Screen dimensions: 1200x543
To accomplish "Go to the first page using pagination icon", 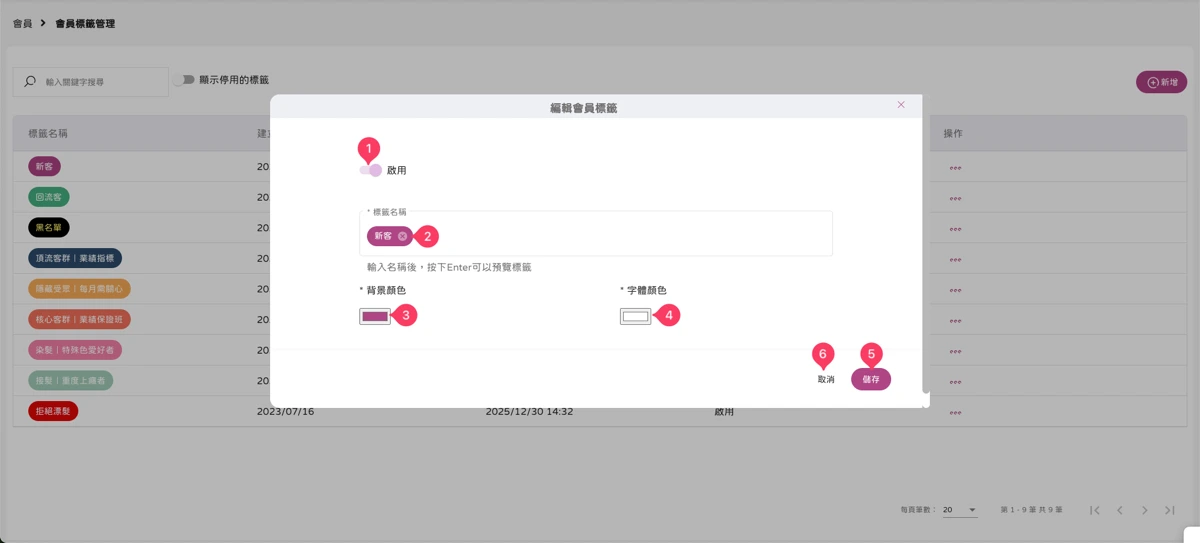I will (x=1095, y=510).
